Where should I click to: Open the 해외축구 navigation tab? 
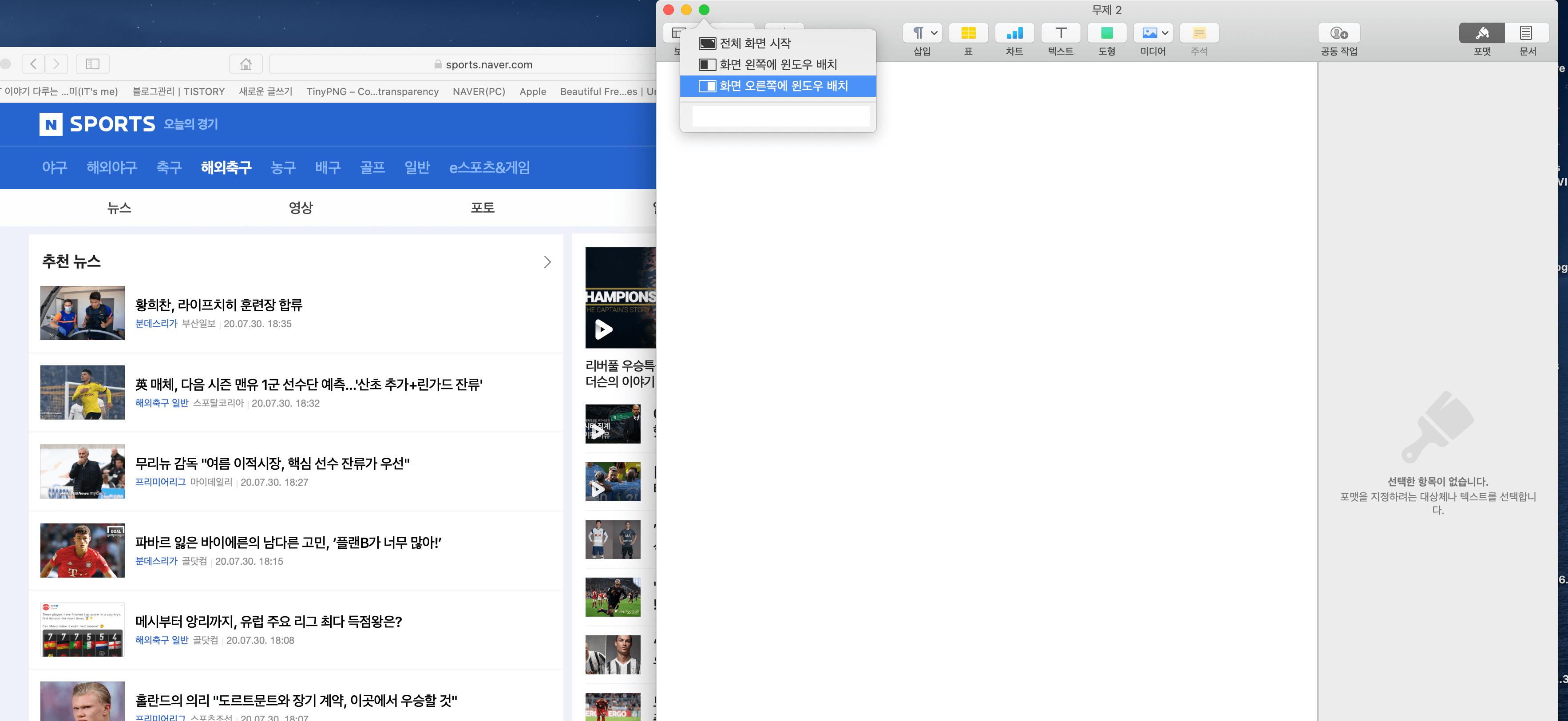tap(226, 167)
